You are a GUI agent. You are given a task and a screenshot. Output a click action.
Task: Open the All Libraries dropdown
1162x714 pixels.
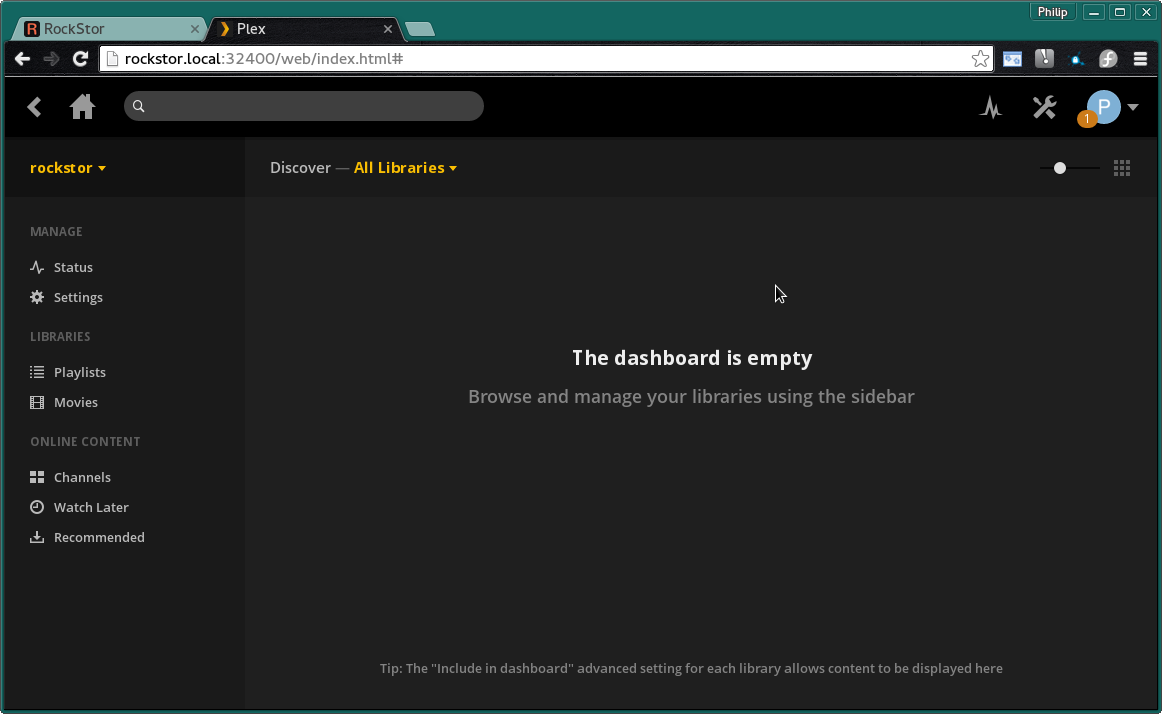pyautogui.click(x=405, y=168)
